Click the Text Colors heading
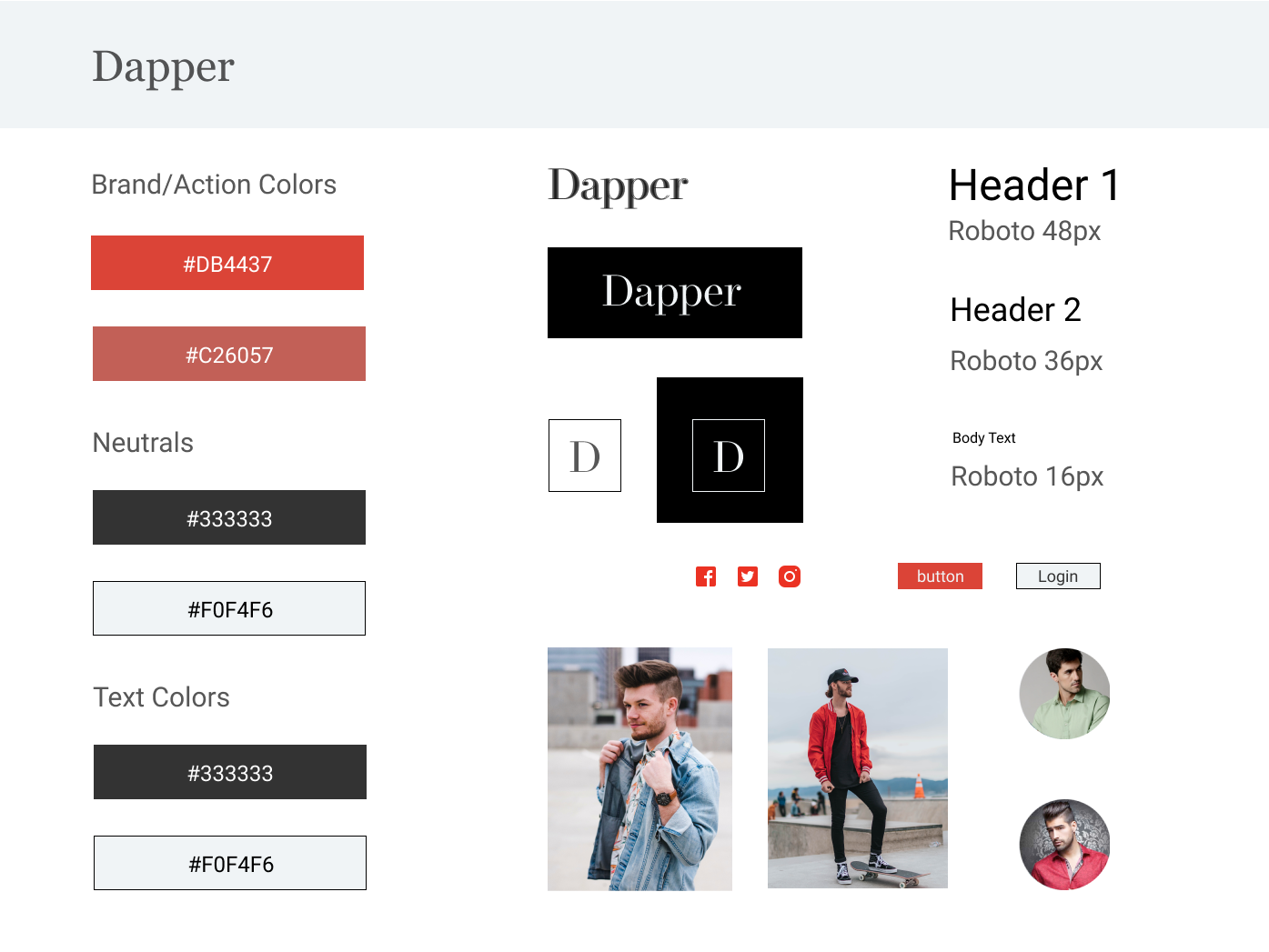This screenshot has width=1269, height=952. (x=161, y=697)
